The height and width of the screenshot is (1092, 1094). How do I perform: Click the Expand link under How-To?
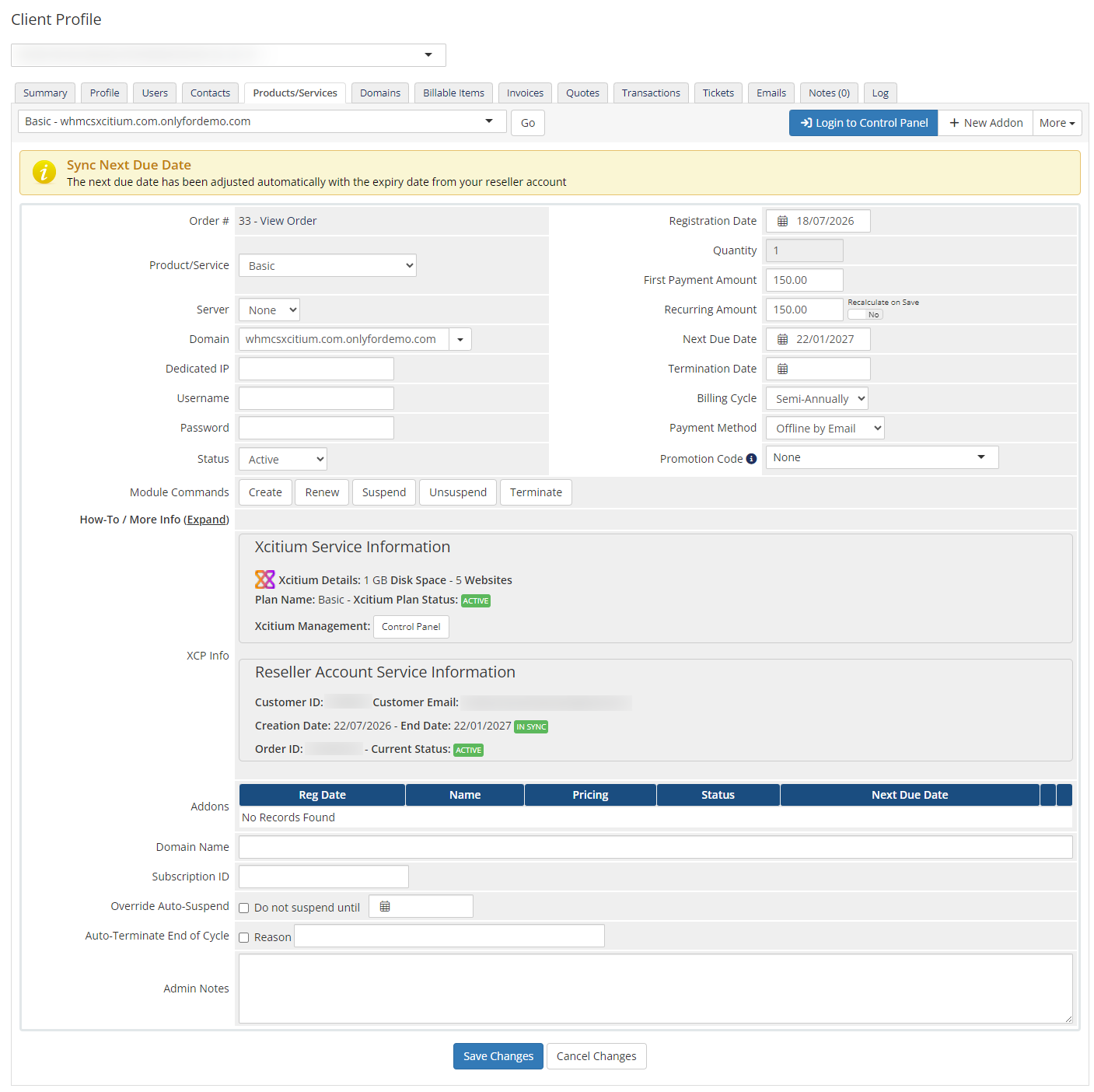pyautogui.click(x=206, y=520)
